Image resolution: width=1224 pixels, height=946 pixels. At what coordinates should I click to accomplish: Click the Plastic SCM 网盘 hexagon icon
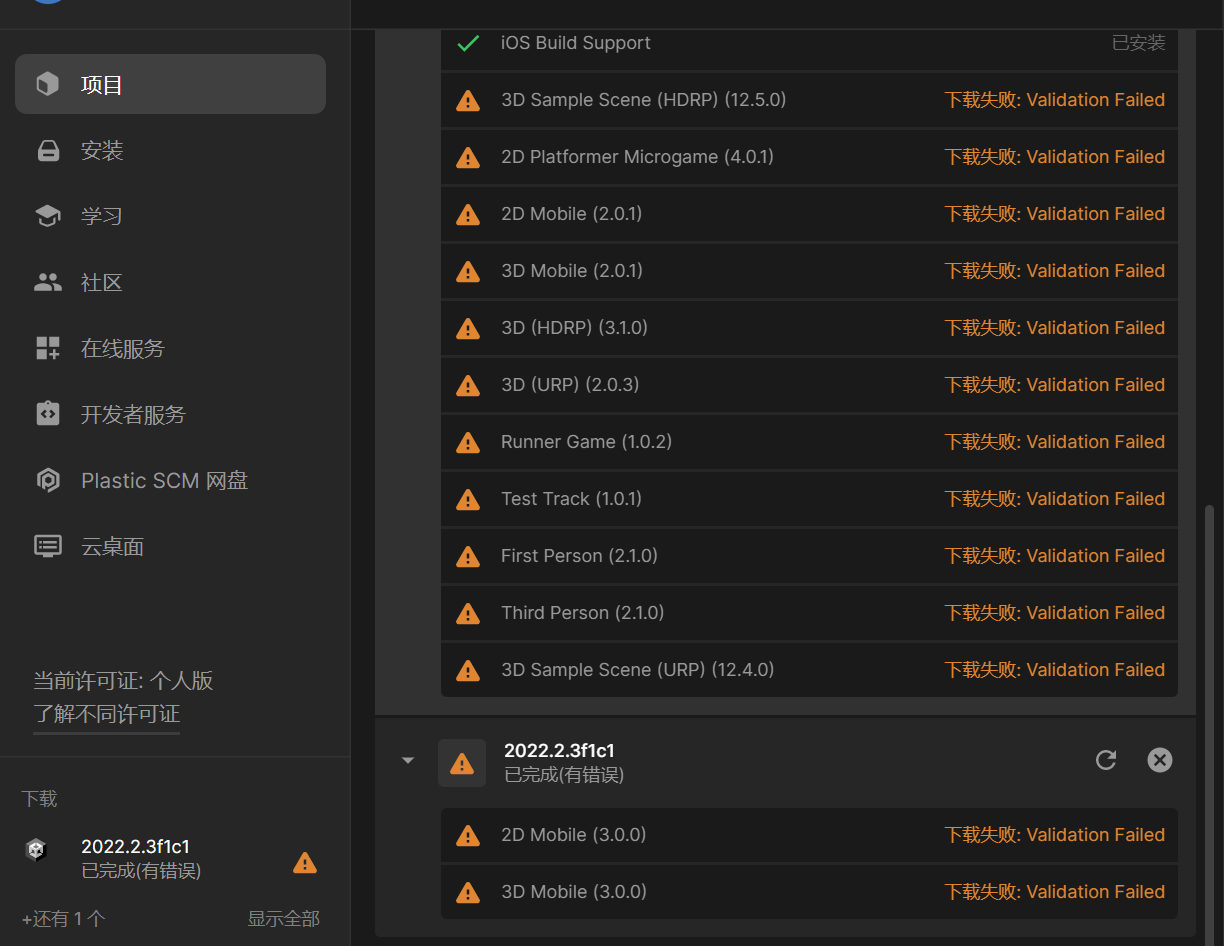tap(48, 481)
